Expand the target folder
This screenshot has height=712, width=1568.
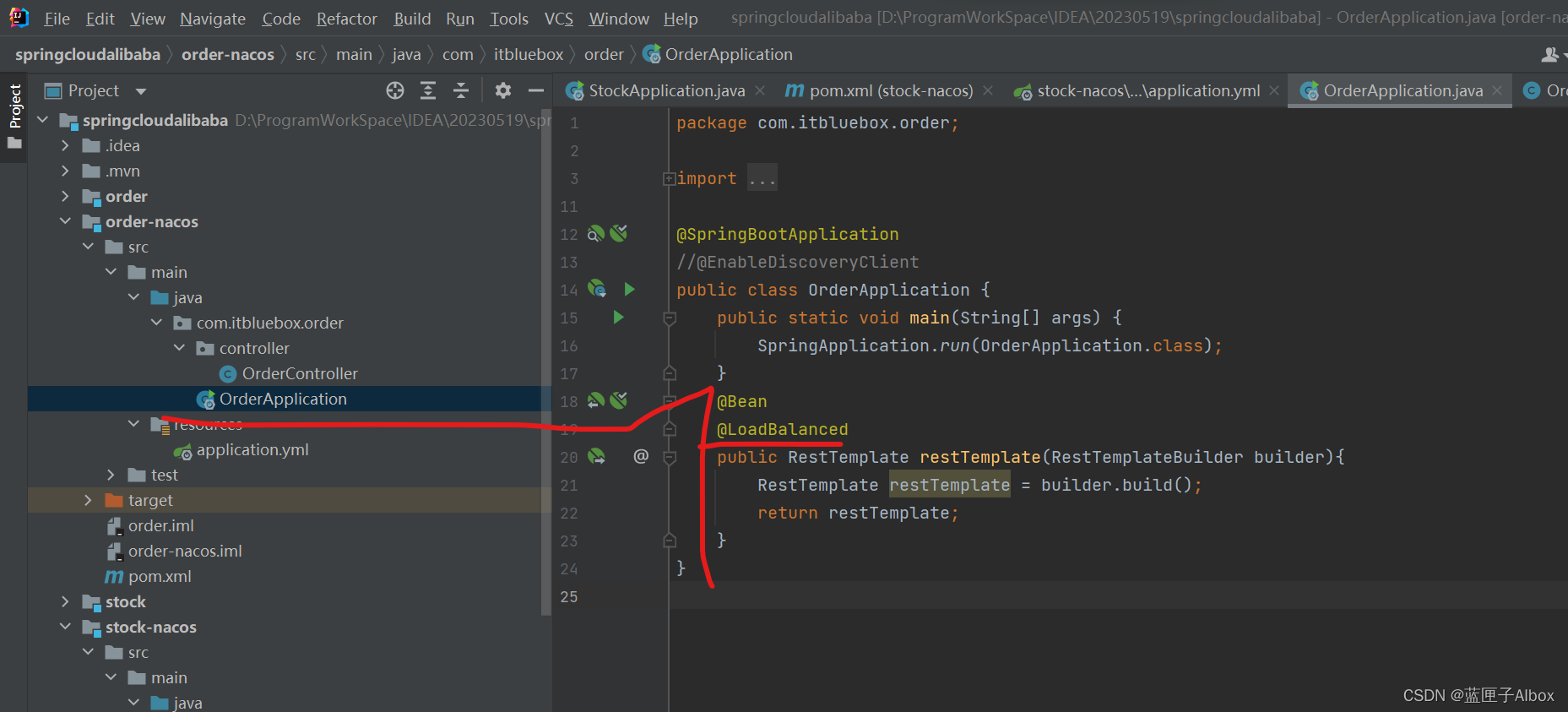89,500
